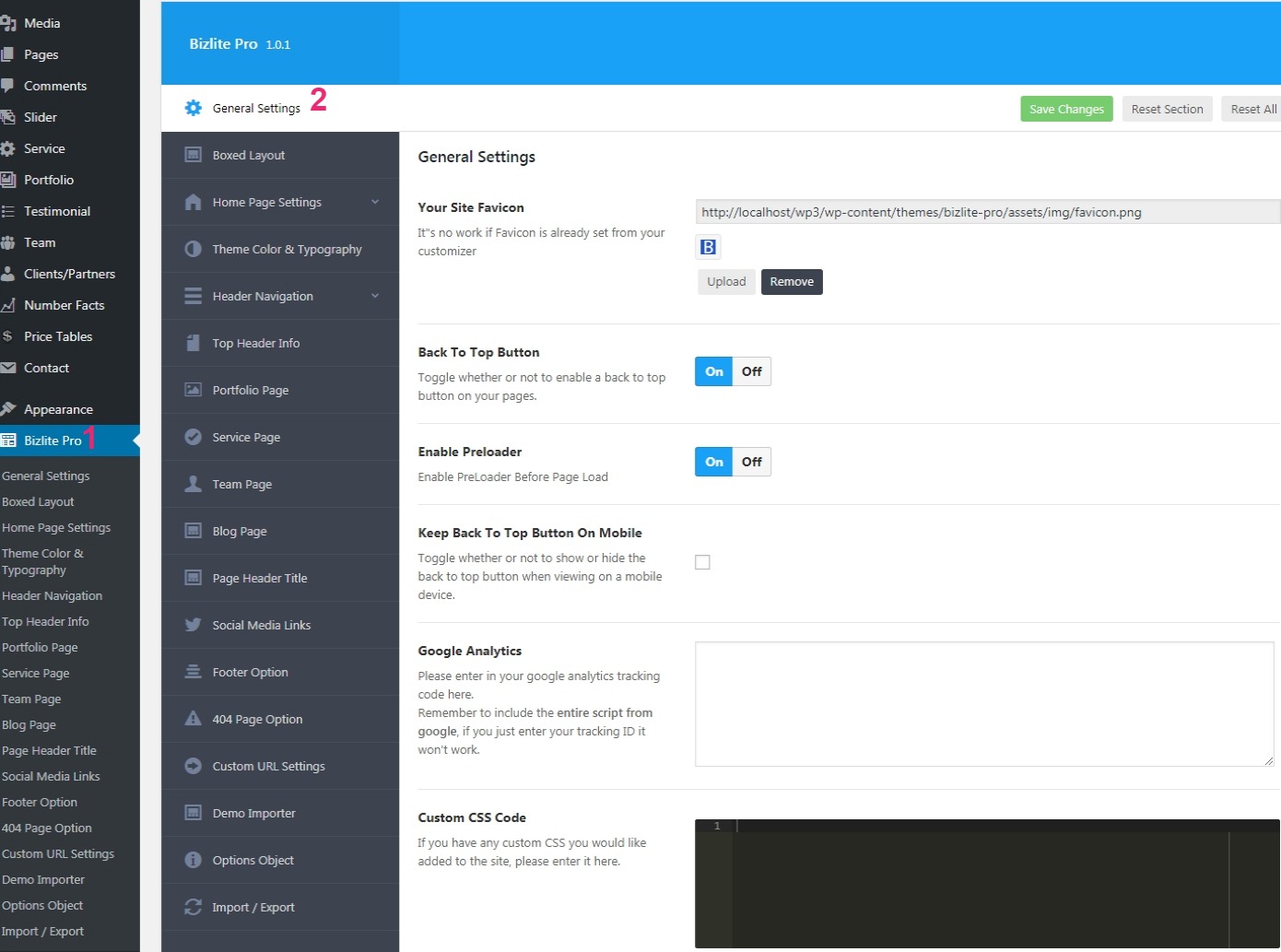This screenshot has height=952, width=1281.
Task: Click the Import / Export refresh icon
Action: coord(194,907)
